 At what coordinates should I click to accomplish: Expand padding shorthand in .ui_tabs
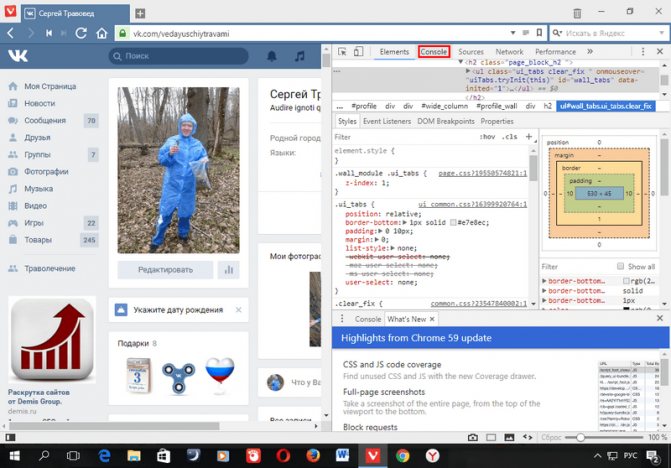380,231
